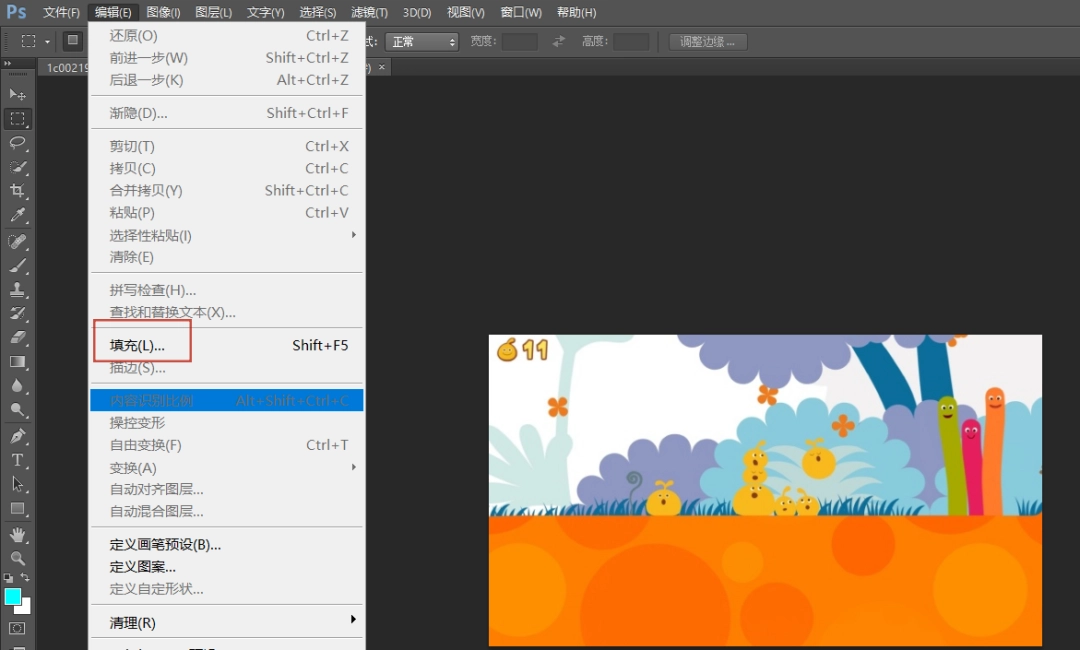Select the Lasso tool

[17, 143]
